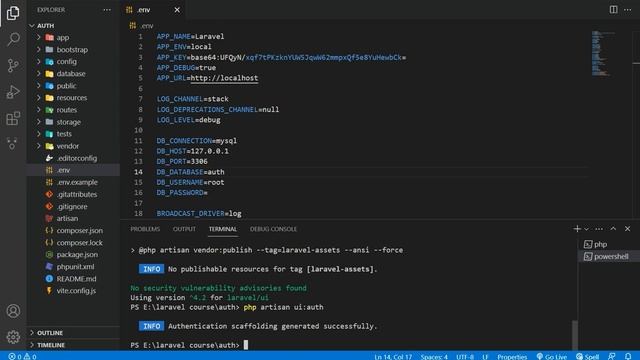Image resolution: width=640 pixels, height=360 pixels.
Task: Close the .env editor tab
Action: click(177, 10)
